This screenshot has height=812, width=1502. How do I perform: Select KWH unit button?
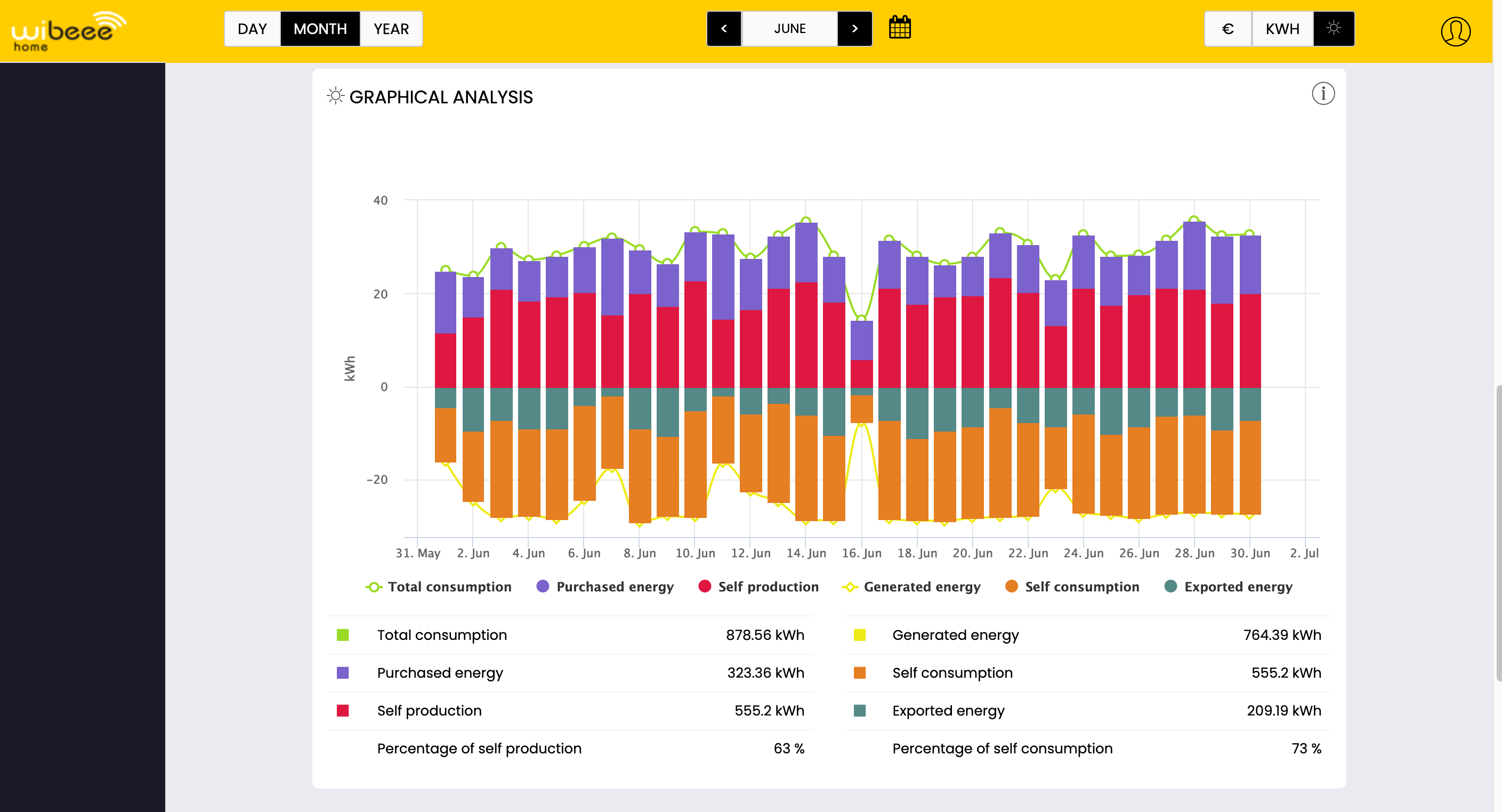tap(1282, 29)
